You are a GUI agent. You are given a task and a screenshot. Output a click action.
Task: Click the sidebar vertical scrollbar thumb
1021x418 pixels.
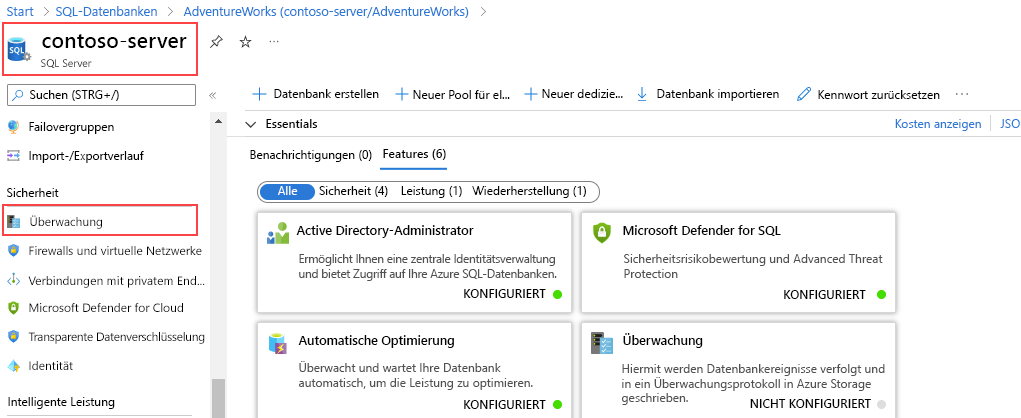pos(218,397)
